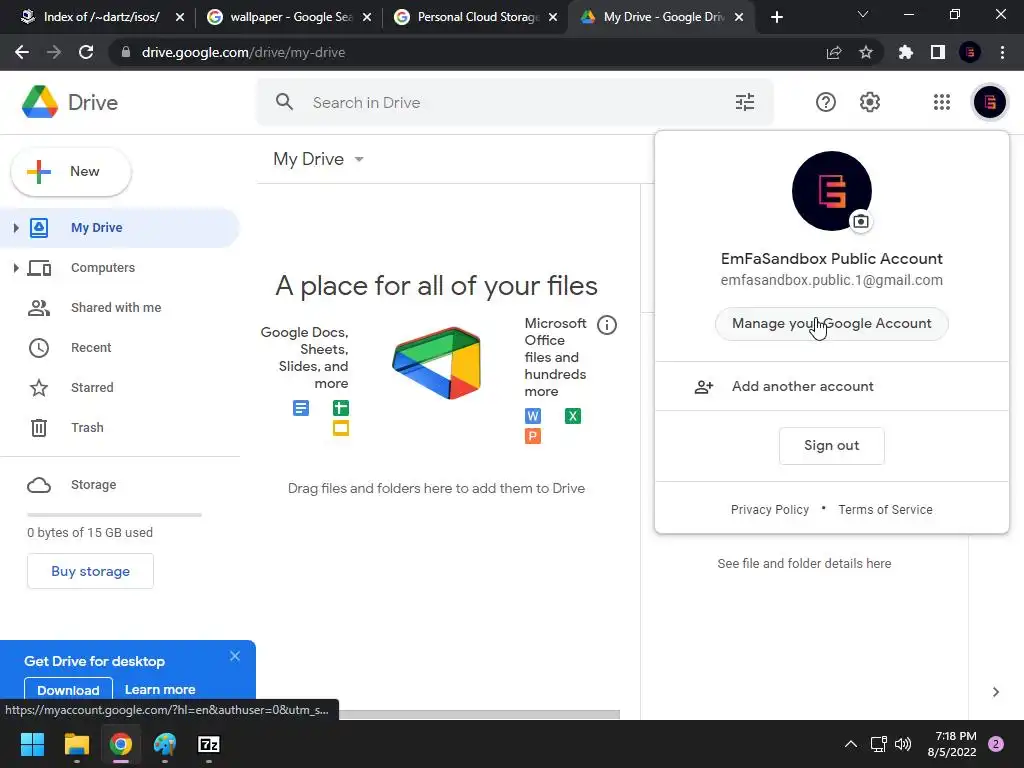Open a new browser tab
The width and height of the screenshot is (1024, 768).
[x=776, y=17]
